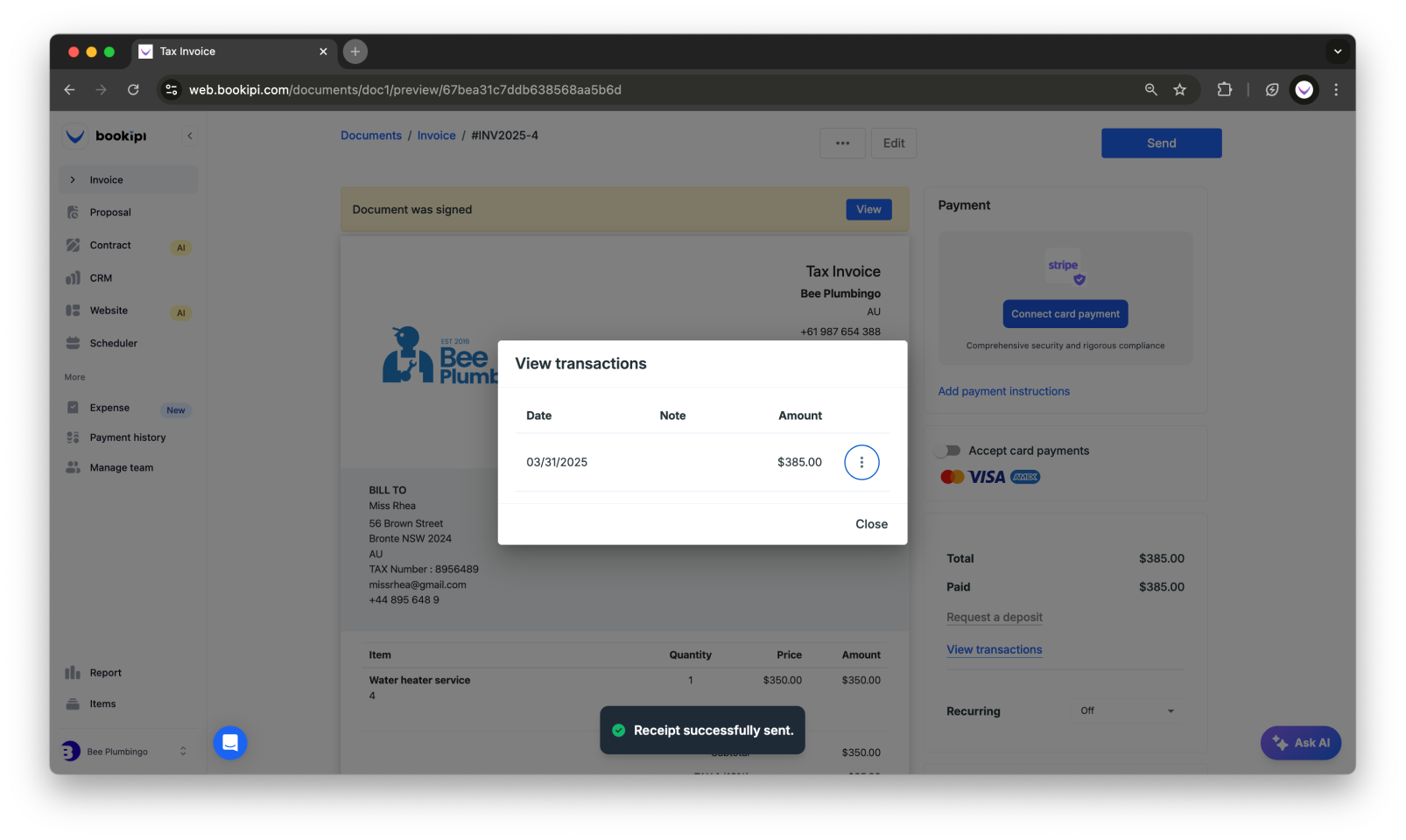This screenshot has width=1406, height=840.
Task: Open the support chat bubble
Action: point(229,743)
